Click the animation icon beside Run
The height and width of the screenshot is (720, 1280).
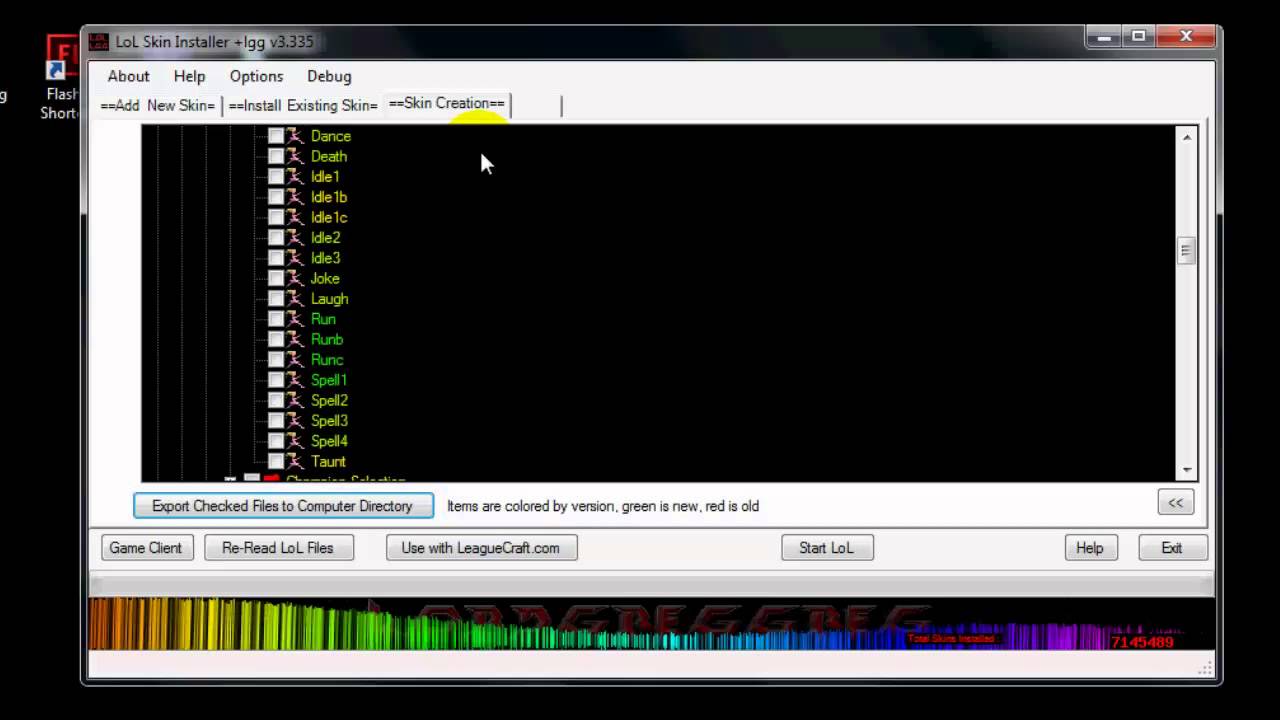click(295, 319)
